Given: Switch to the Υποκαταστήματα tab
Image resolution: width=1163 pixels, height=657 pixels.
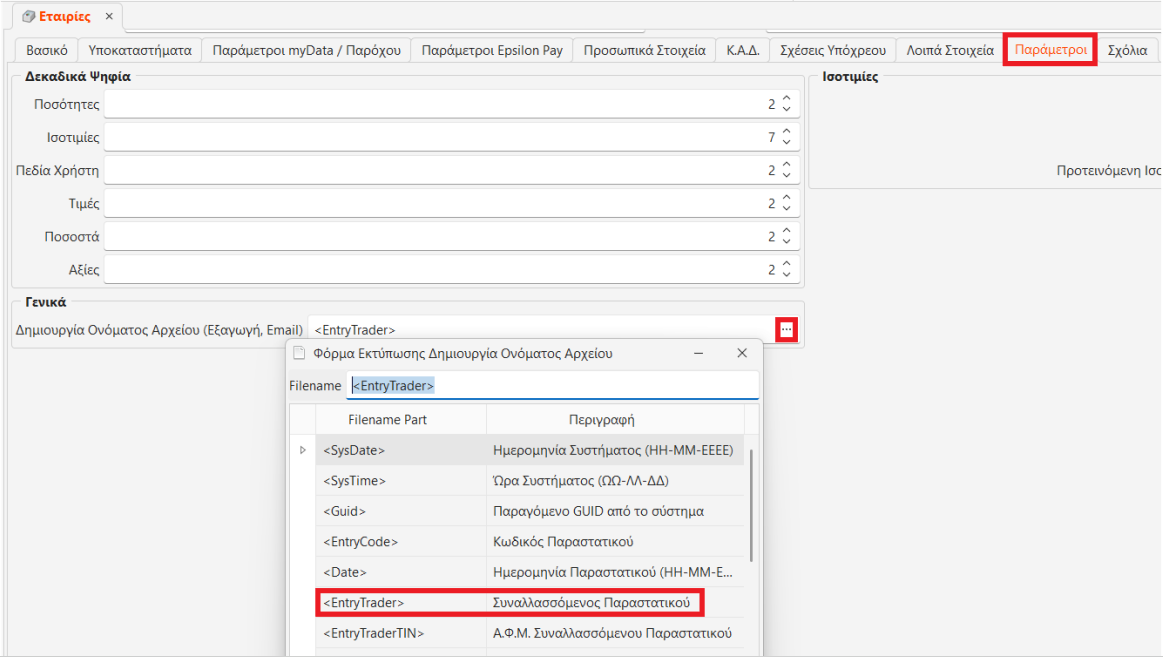Looking at the screenshot, I should point(140,50).
